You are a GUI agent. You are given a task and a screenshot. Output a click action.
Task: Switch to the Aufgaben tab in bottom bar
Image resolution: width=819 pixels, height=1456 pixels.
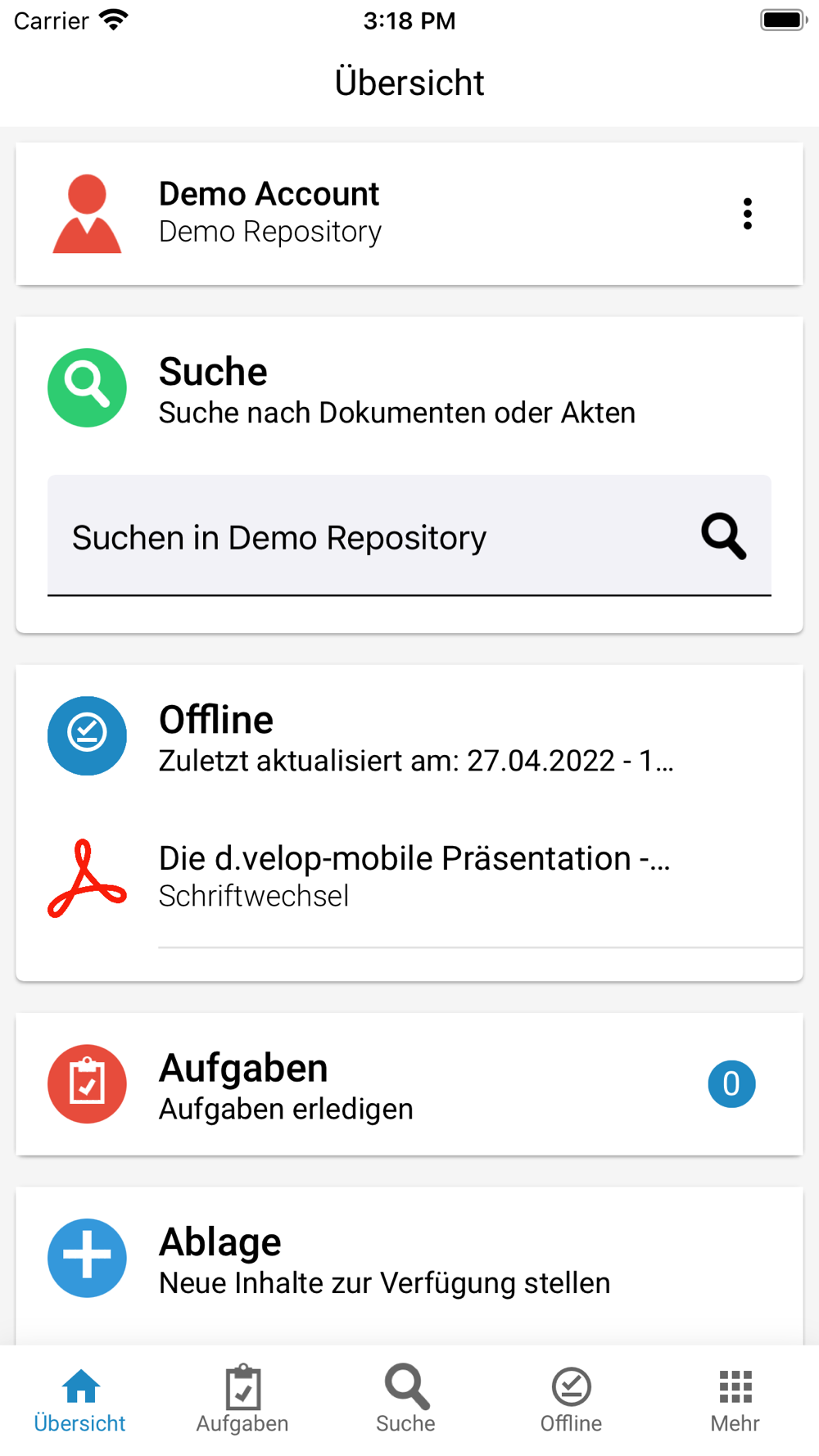click(x=242, y=1399)
